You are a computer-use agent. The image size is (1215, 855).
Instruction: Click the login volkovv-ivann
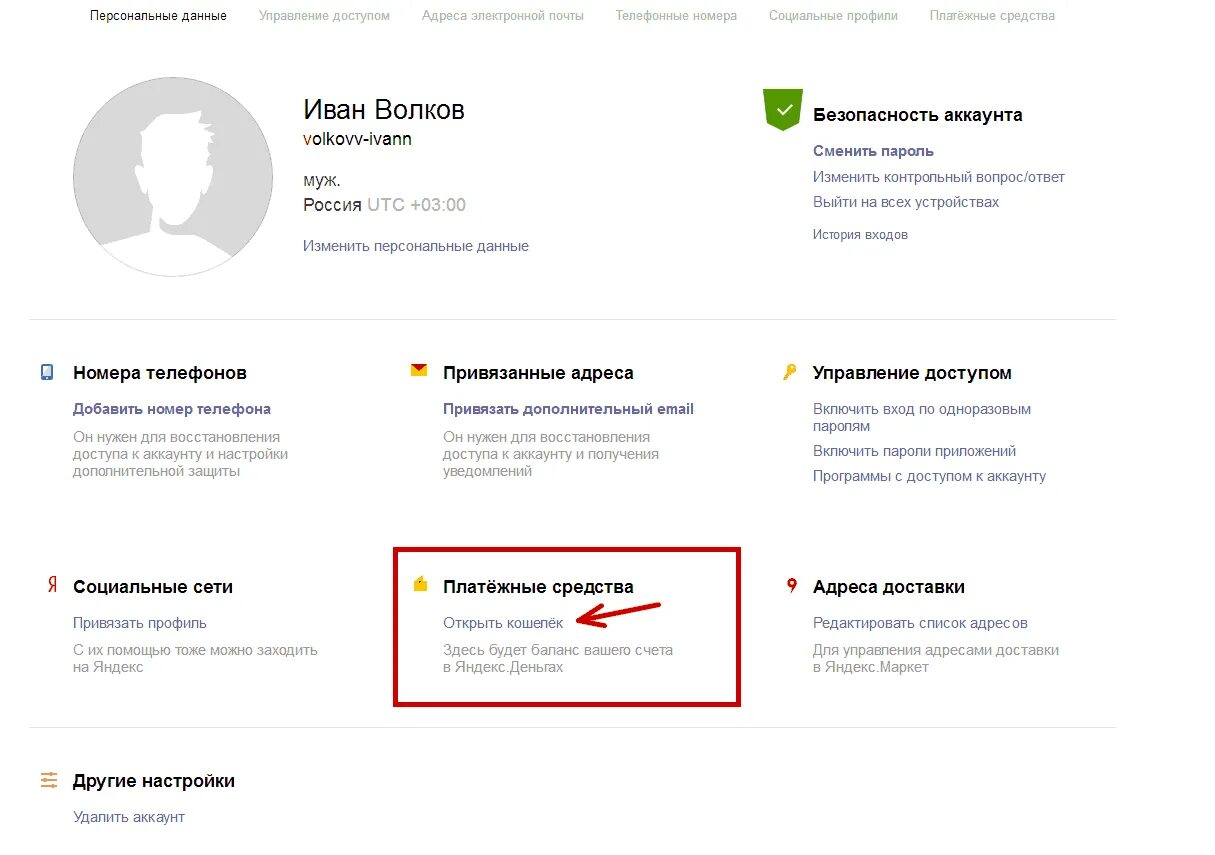[357, 139]
